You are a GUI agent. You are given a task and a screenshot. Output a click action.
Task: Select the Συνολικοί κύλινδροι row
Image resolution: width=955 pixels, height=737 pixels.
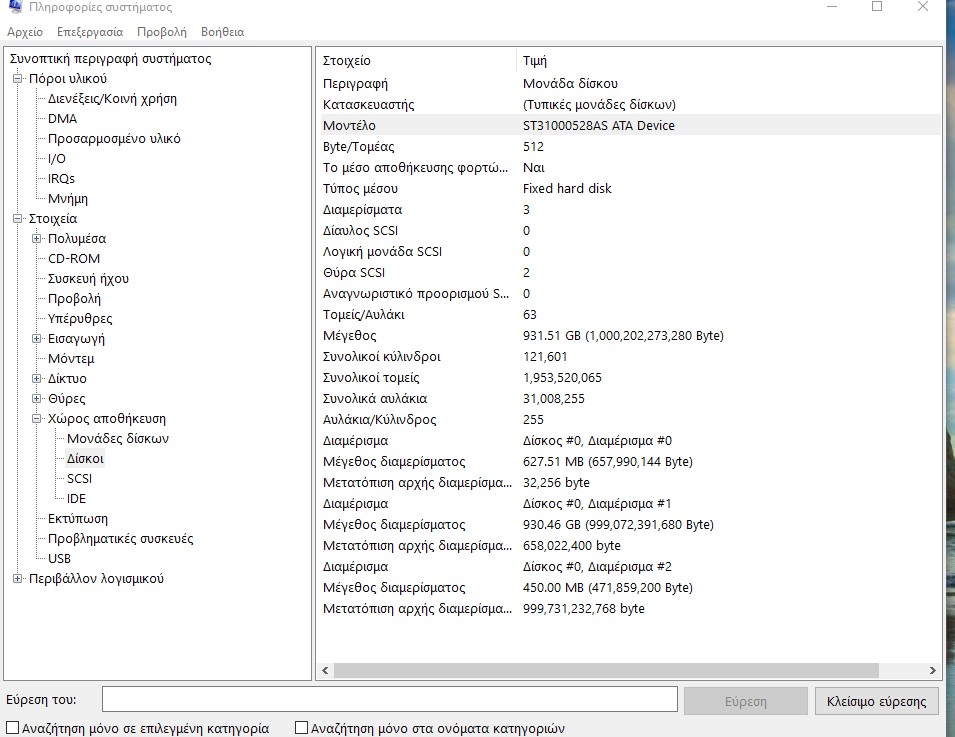coord(630,357)
